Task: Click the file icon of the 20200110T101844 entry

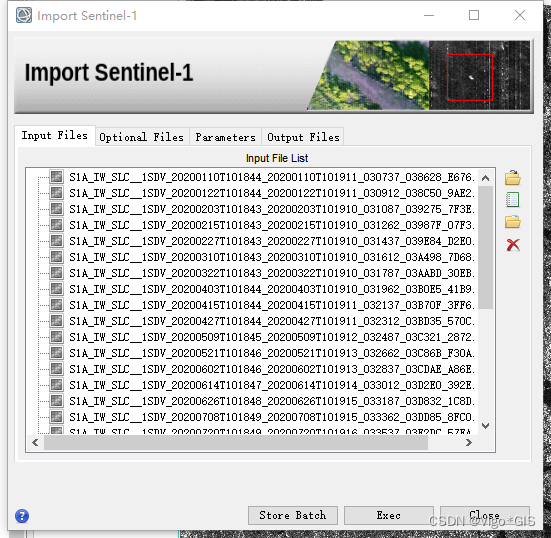Action: [56, 177]
